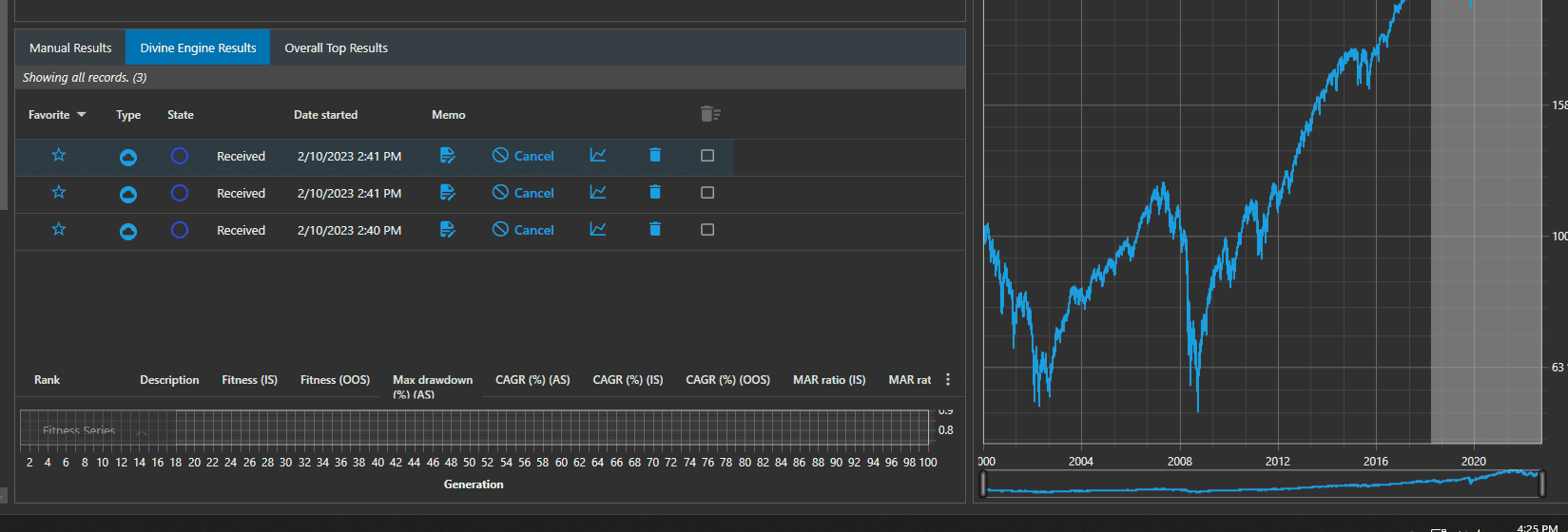The width and height of the screenshot is (1568, 532).
Task: Sort by the Date started column header
Action: point(326,115)
